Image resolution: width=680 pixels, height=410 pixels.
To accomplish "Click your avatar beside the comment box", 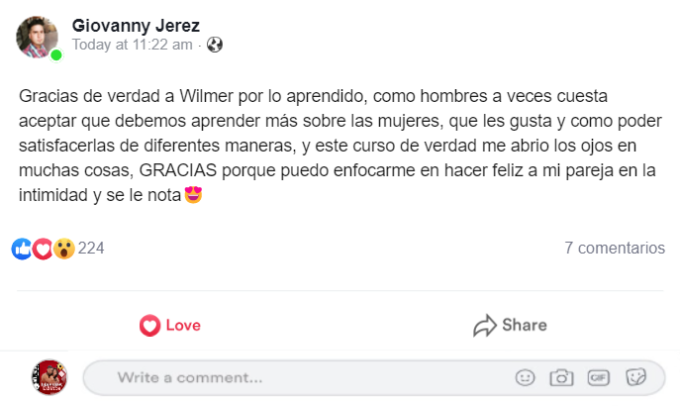I will click(x=49, y=377).
